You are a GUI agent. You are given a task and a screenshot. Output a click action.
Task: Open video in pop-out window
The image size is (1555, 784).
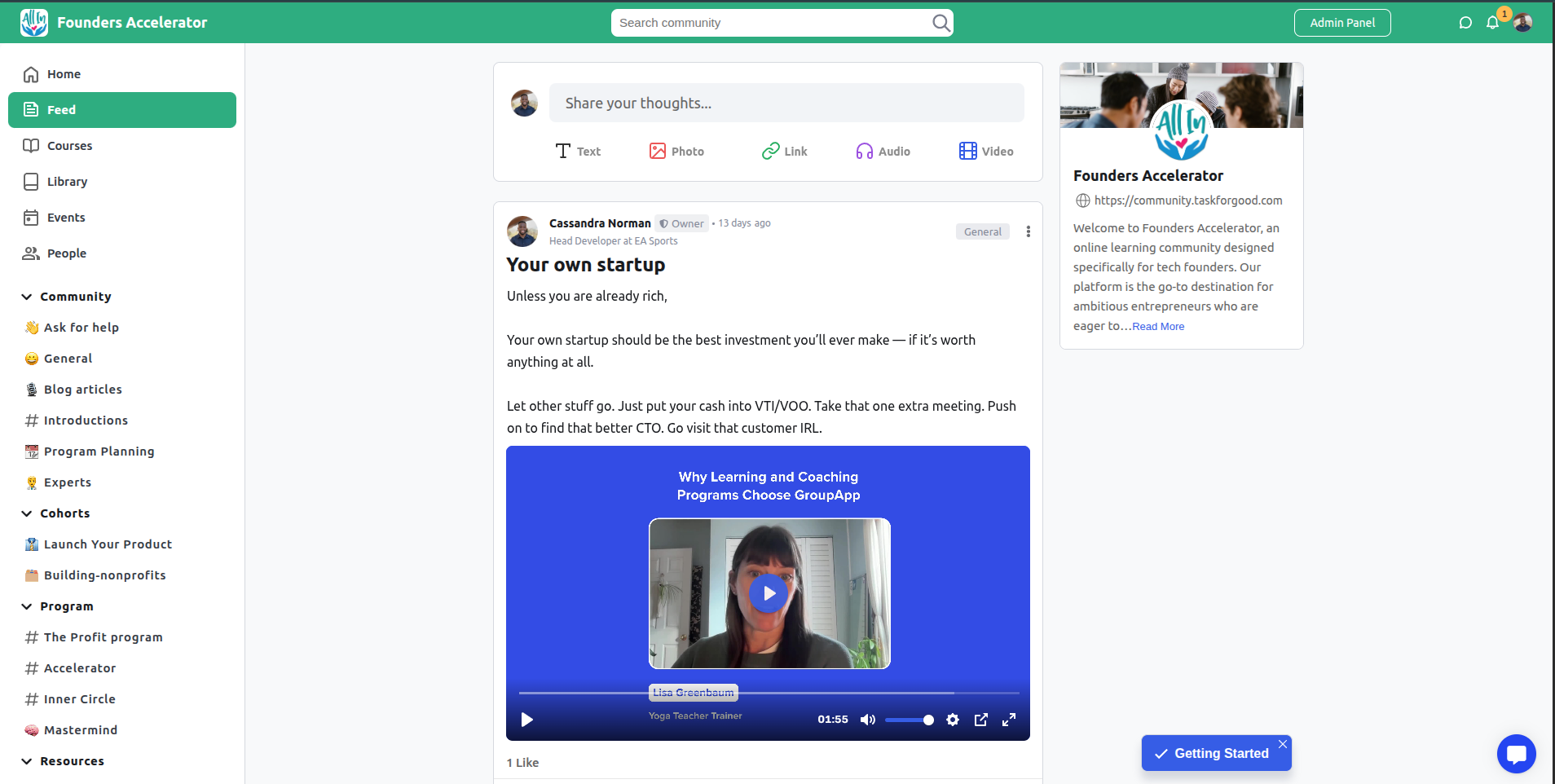[x=981, y=720]
